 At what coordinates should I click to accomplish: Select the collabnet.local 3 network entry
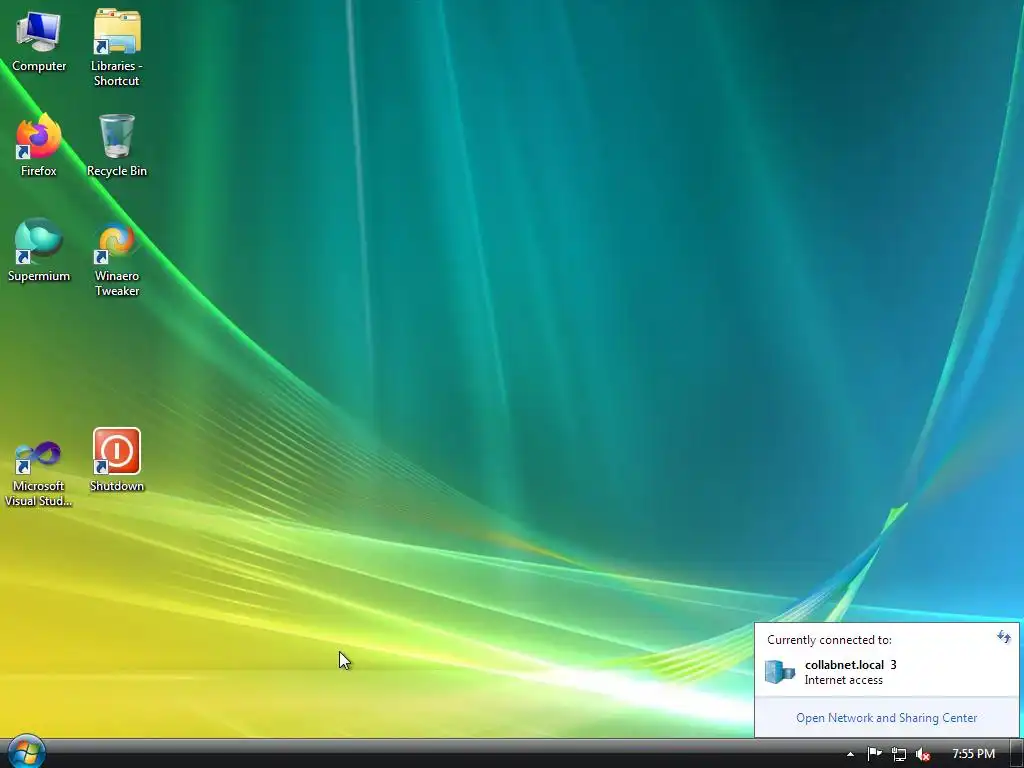coord(886,672)
